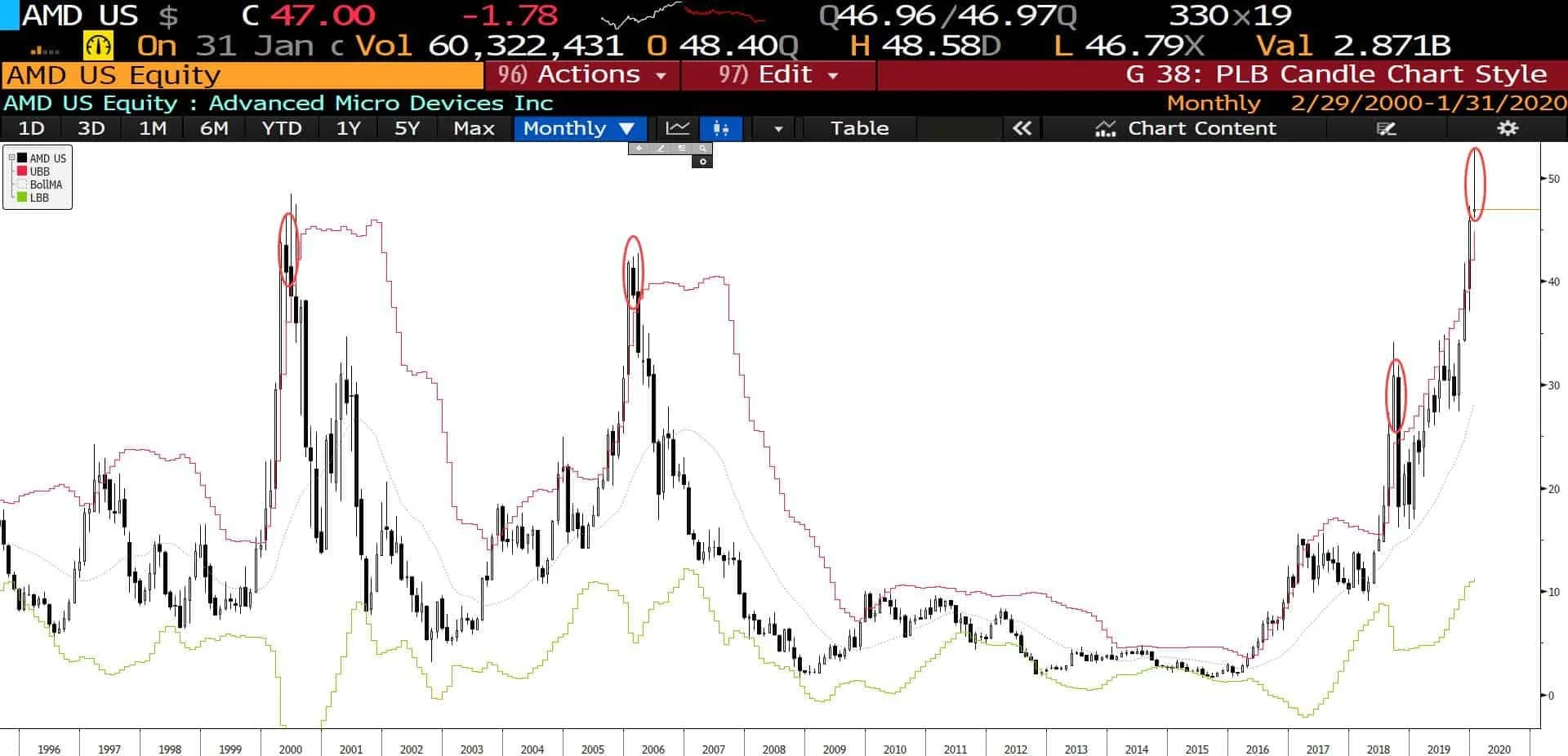The image size is (1568, 756).
Task: Open the 96) Actions menu
Action: pos(581,74)
